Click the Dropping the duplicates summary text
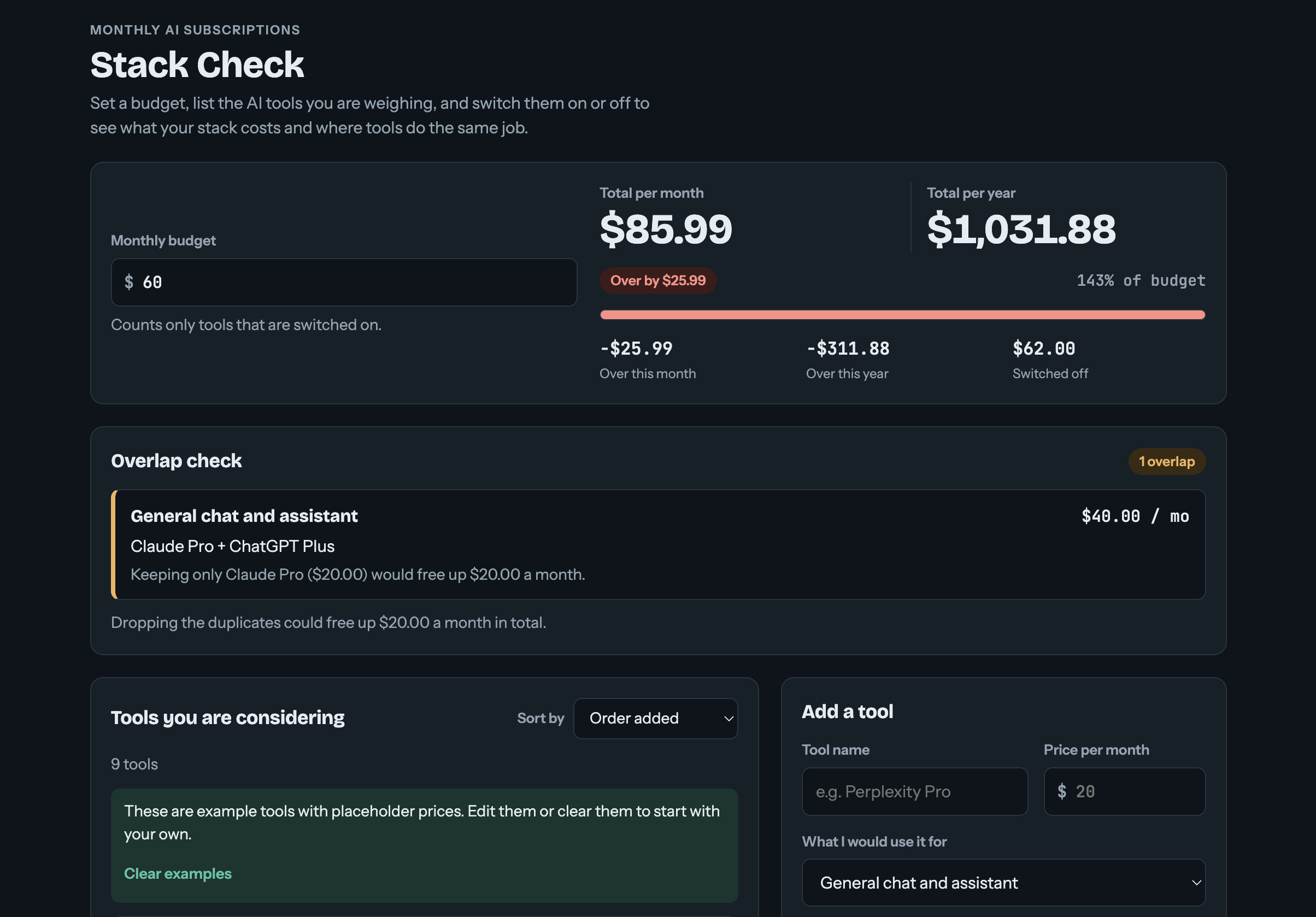 (x=328, y=622)
